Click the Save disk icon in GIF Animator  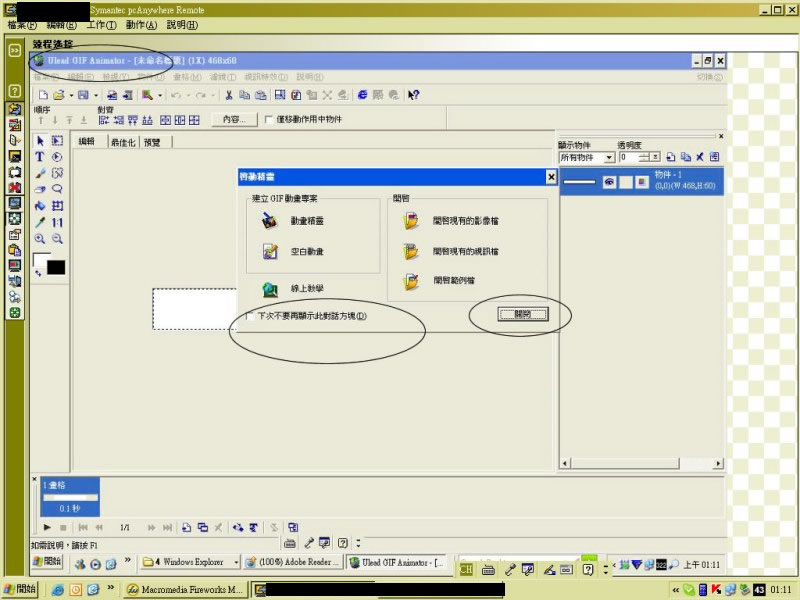83,95
